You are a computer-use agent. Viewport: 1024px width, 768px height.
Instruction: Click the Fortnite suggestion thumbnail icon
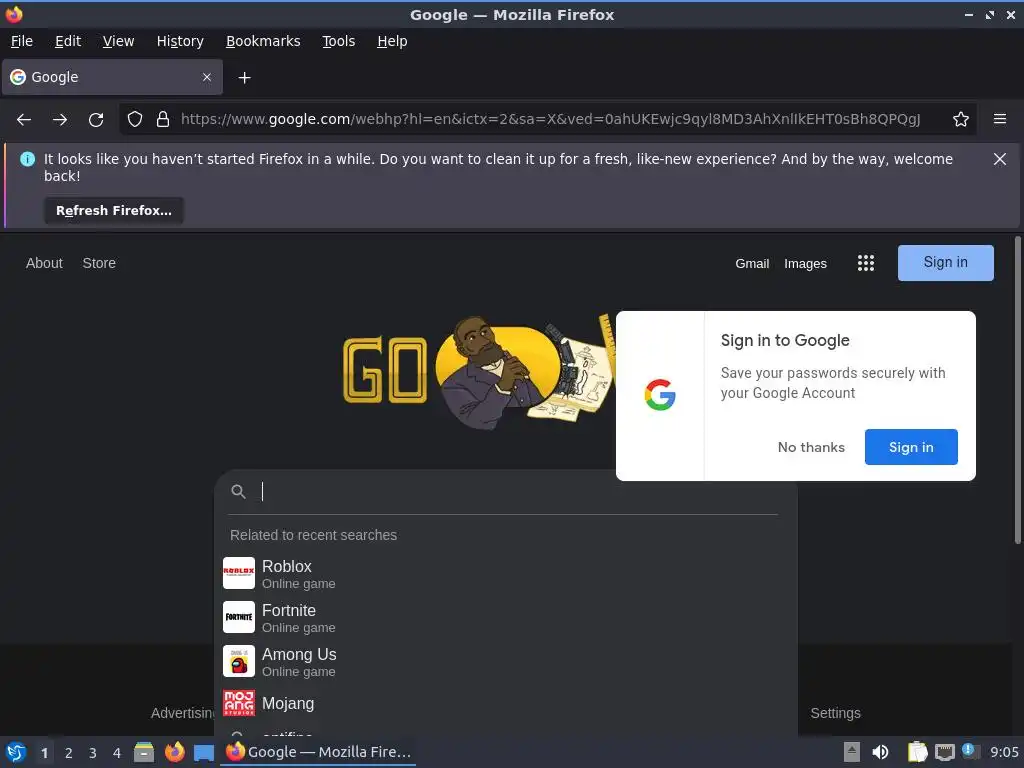click(238, 616)
